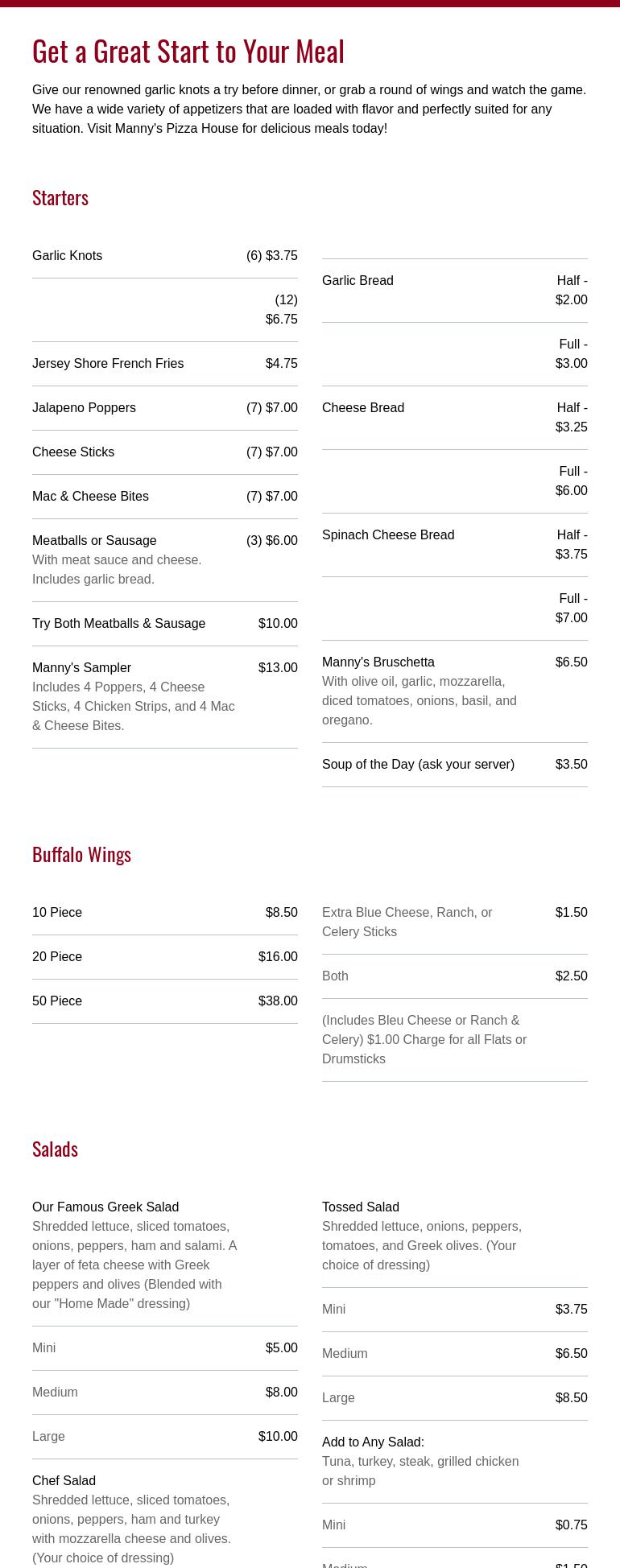Click the Jalapeno Poppers menu item

(x=84, y=408)
